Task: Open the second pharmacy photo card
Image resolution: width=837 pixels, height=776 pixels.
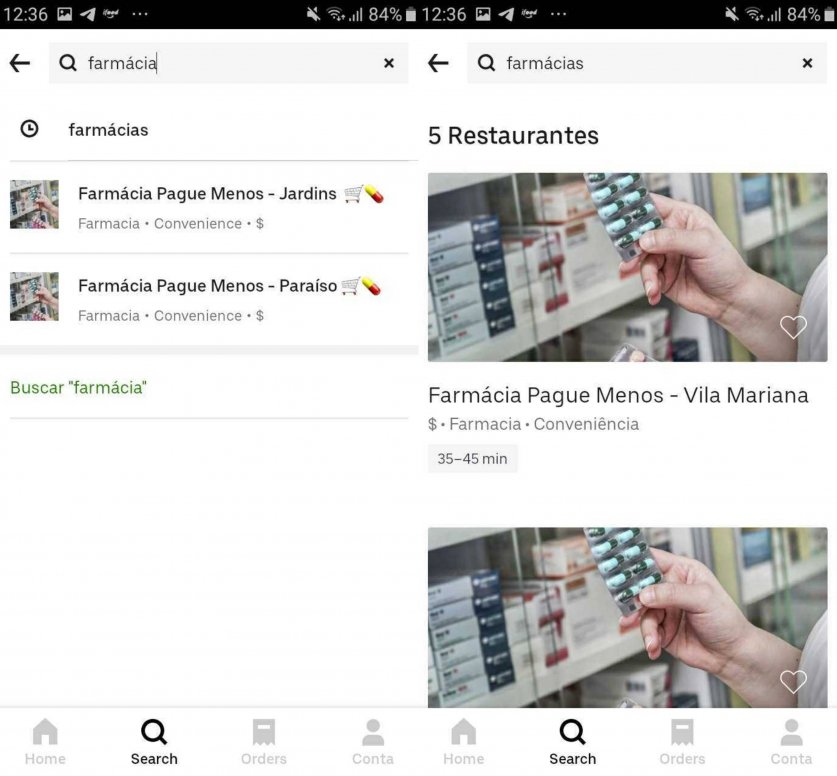Action: [x=628, y=617]
